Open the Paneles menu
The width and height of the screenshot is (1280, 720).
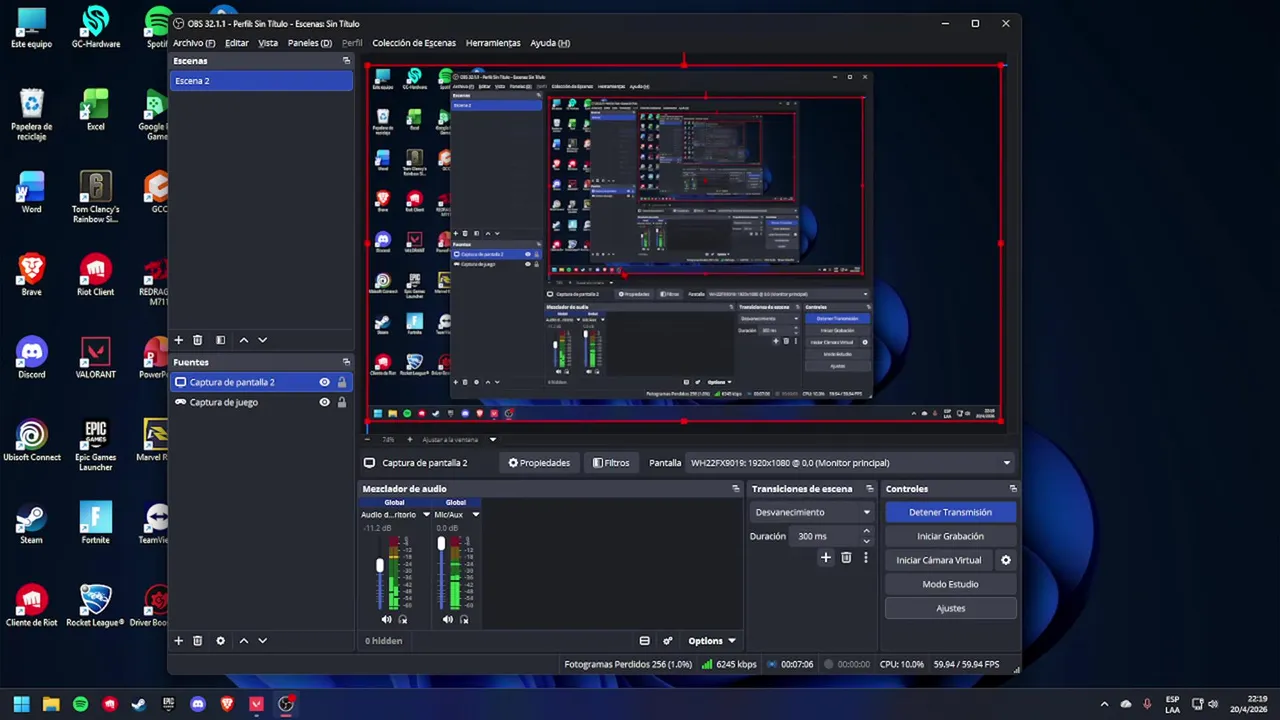tap(309, 43)
